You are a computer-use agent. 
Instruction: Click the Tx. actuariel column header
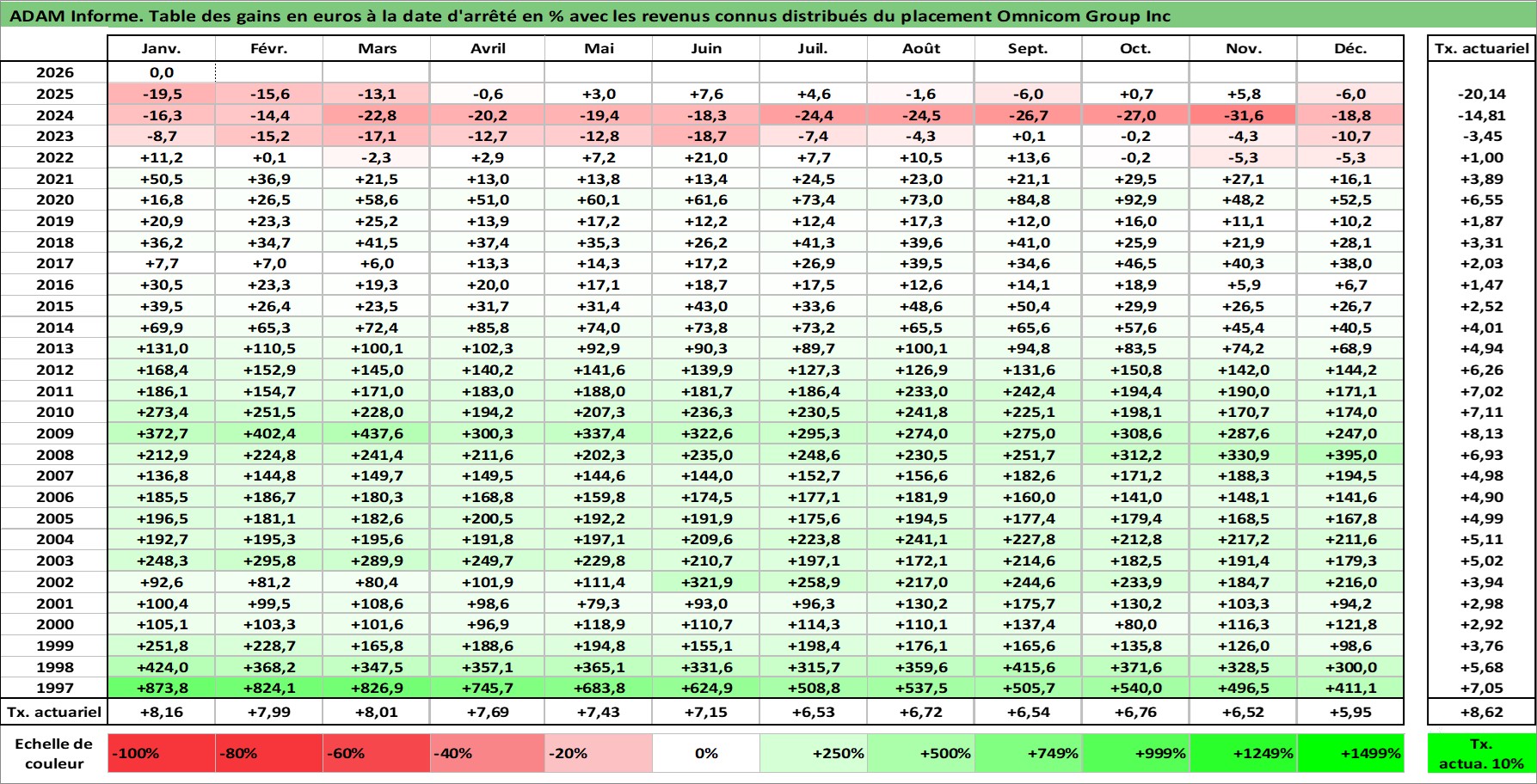(x=1481, y=48)
